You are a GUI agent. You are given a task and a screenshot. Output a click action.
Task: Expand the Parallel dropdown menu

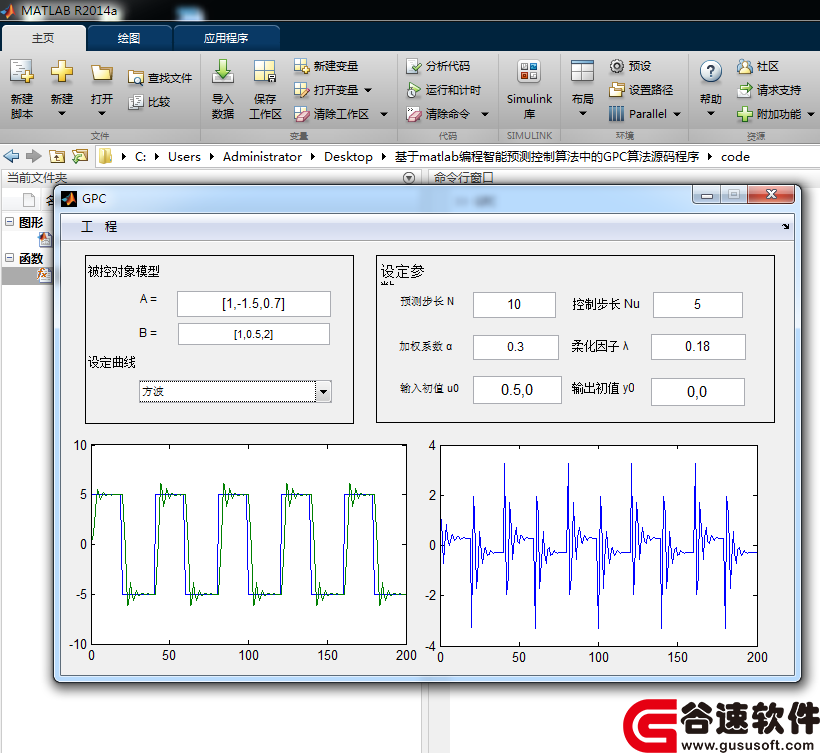(x=677, y=114)
